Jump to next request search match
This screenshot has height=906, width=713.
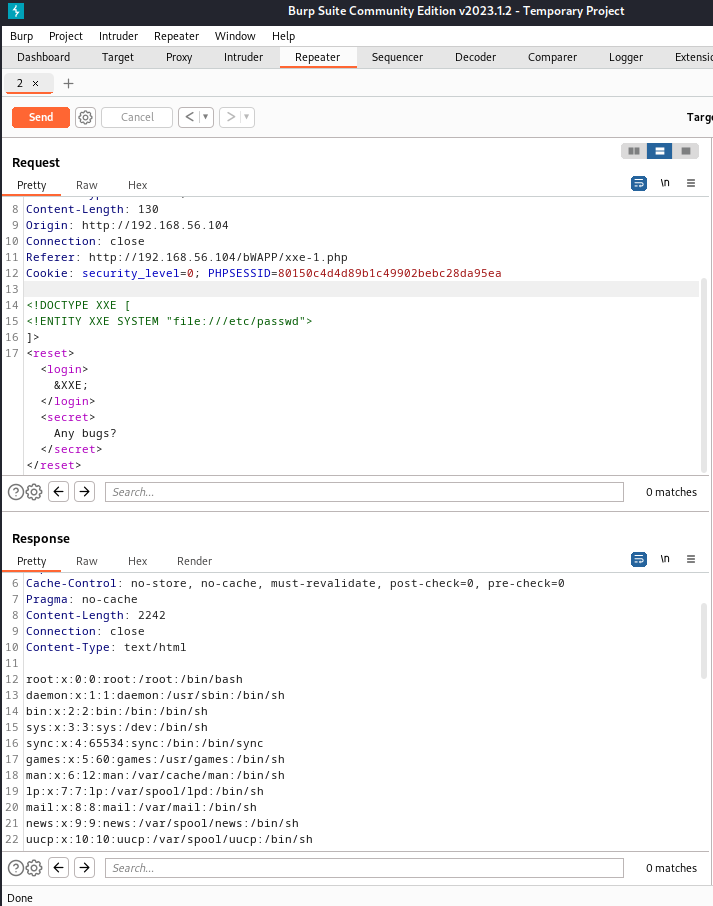84,492
